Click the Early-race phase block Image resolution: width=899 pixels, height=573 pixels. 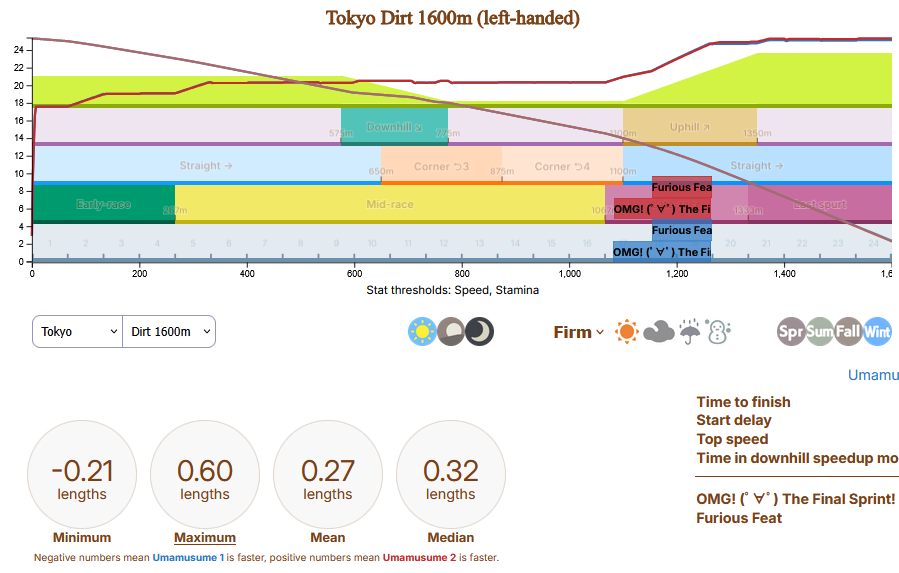[104, 204]
